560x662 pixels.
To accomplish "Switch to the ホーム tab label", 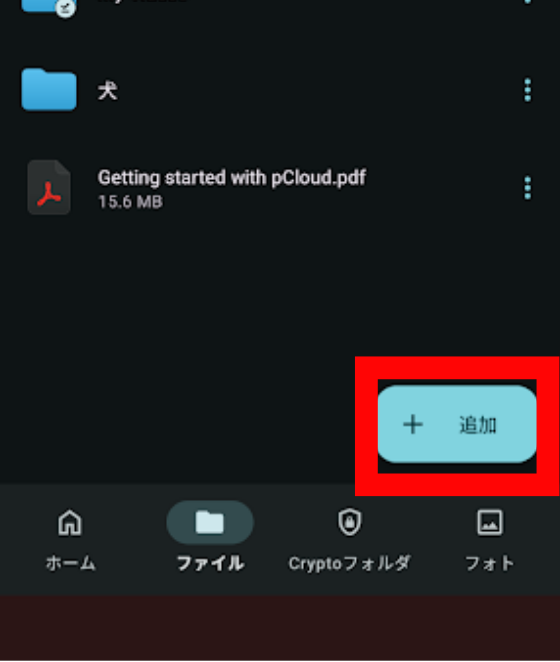I will [x=71, y=564].
